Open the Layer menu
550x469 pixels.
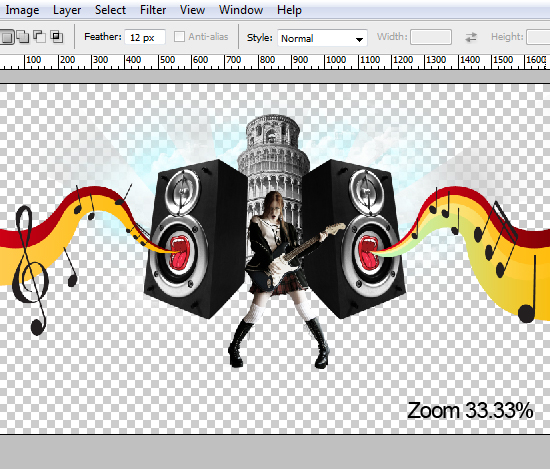point(67,10)
